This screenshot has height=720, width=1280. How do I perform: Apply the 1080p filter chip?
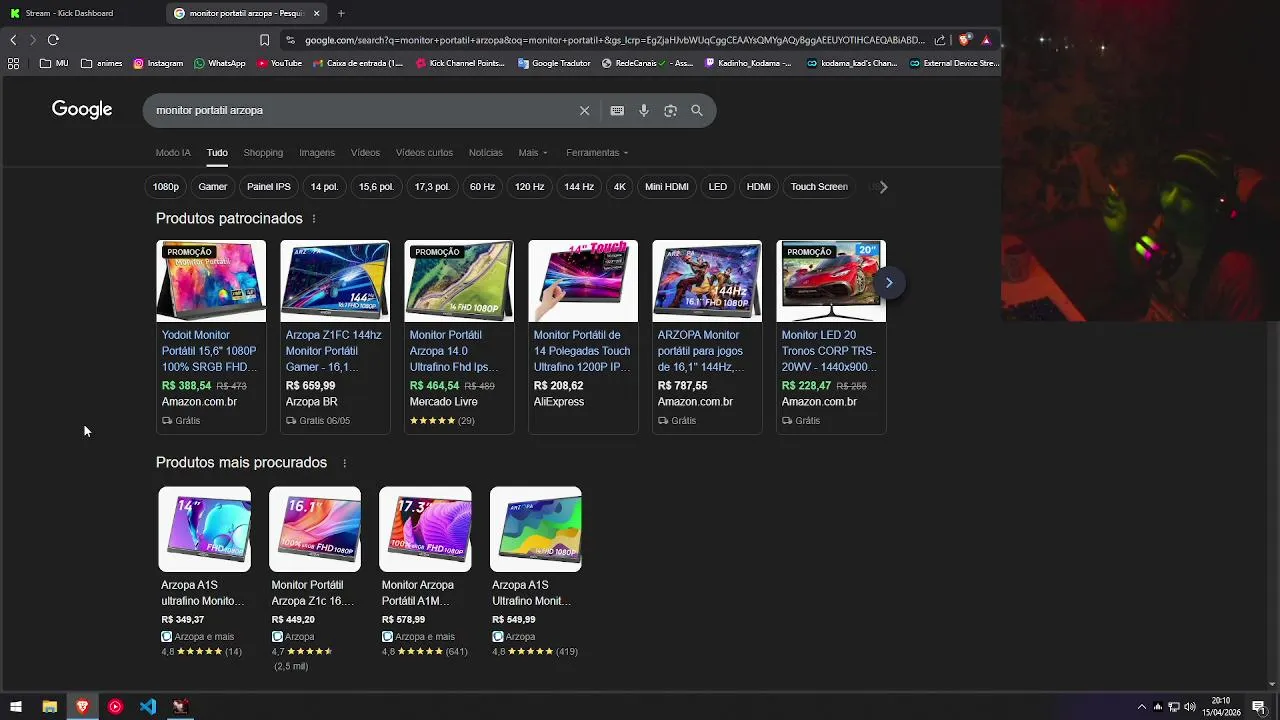[166, 187]
